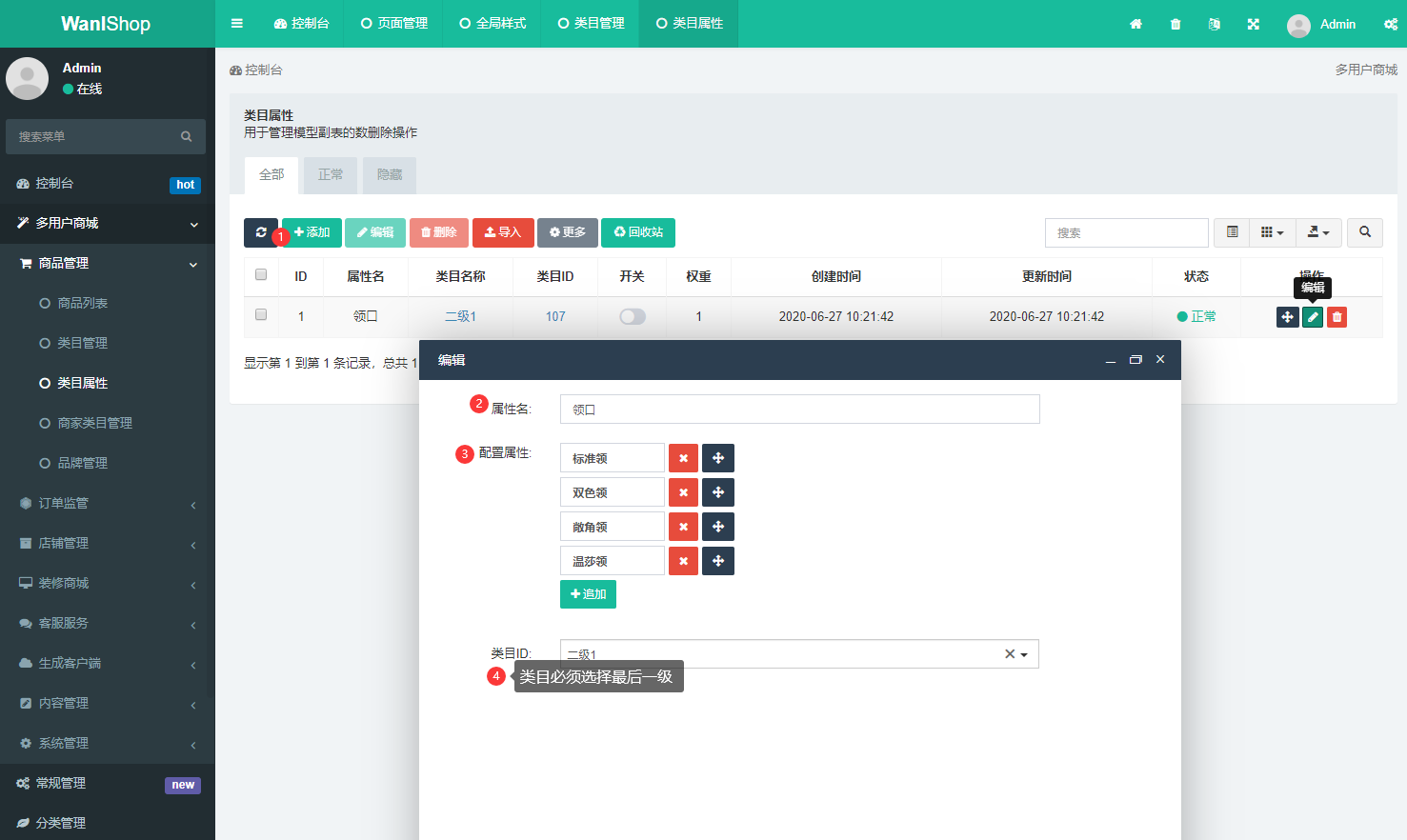Open the 全局样式 top tab
Viewport: 1407px width, 840px height.
point(492,24)
